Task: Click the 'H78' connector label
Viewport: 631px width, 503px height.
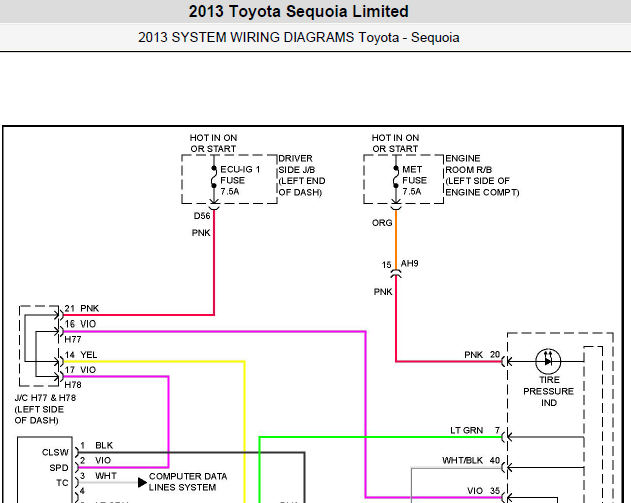Action: (x=73, y=385)
